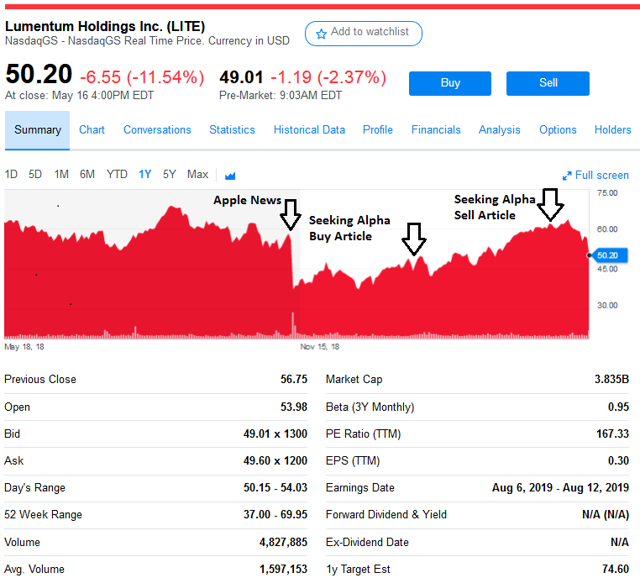
Task: Switch to the Chart tab
Action: pyautogui.click(x=91, y=130)
